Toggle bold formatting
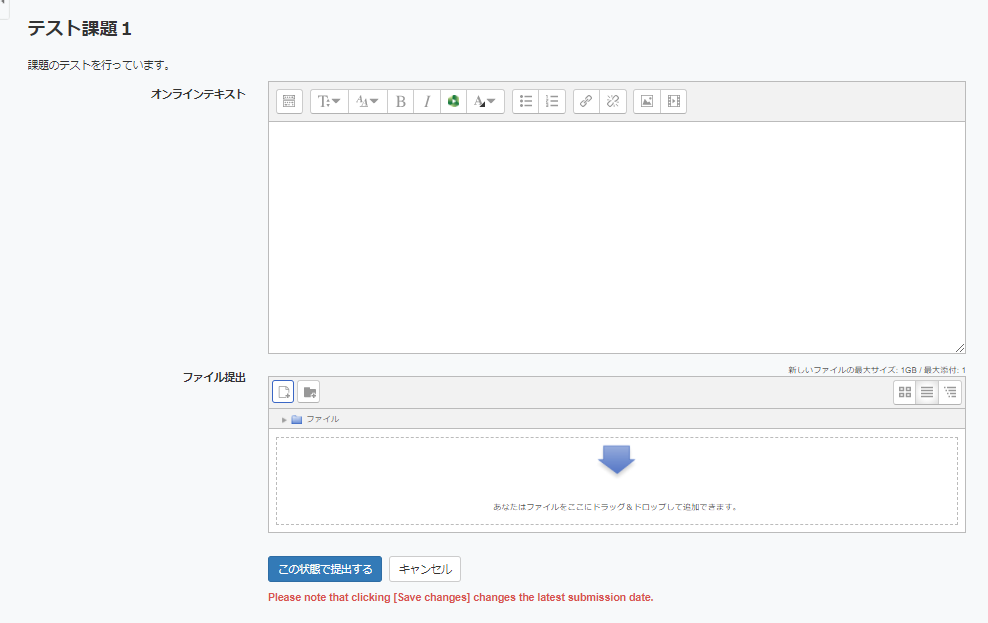The width and height of the screenshot is (988, 623). pos(401,101)
